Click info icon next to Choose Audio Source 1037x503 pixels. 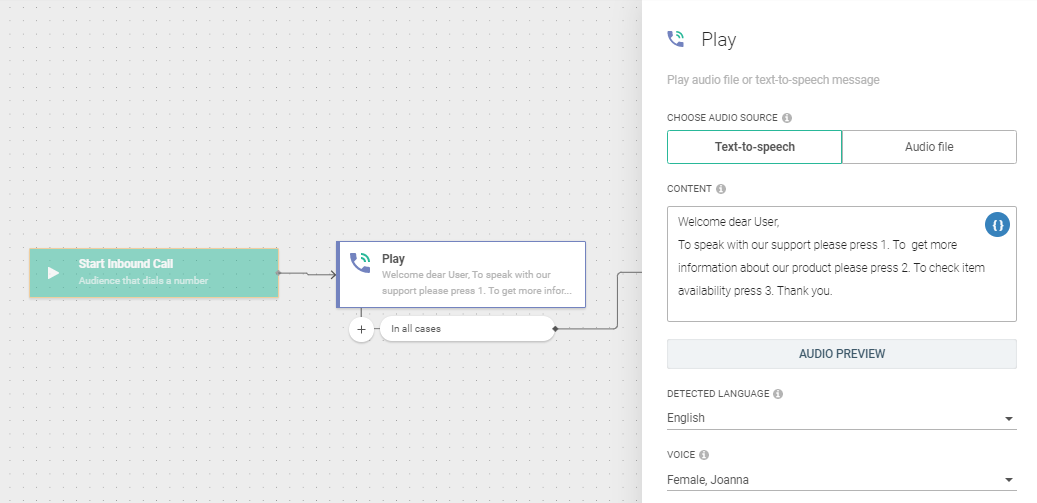[787, 118]
